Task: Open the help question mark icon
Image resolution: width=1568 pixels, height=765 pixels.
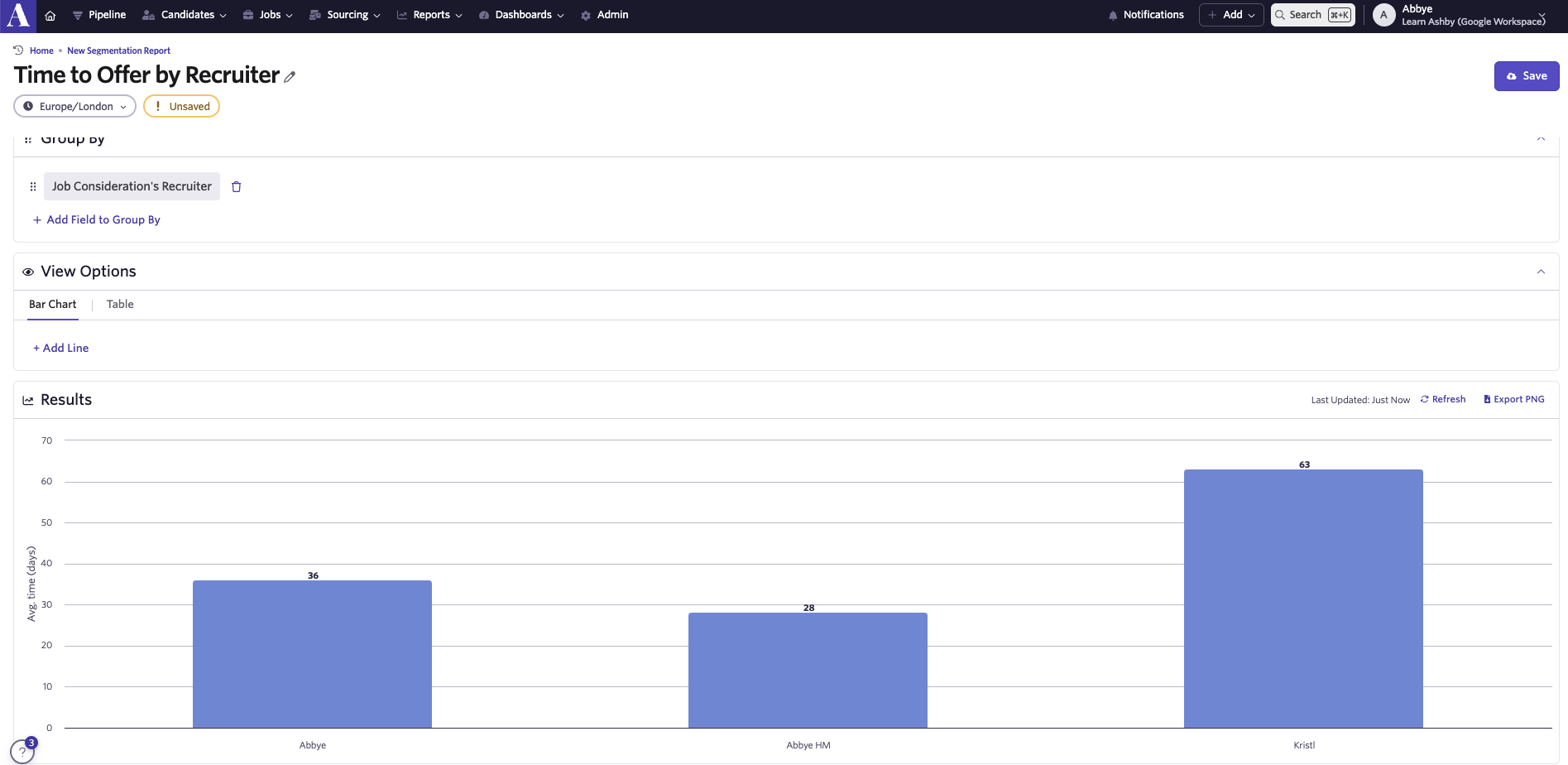Action: (x=22, y=752)
